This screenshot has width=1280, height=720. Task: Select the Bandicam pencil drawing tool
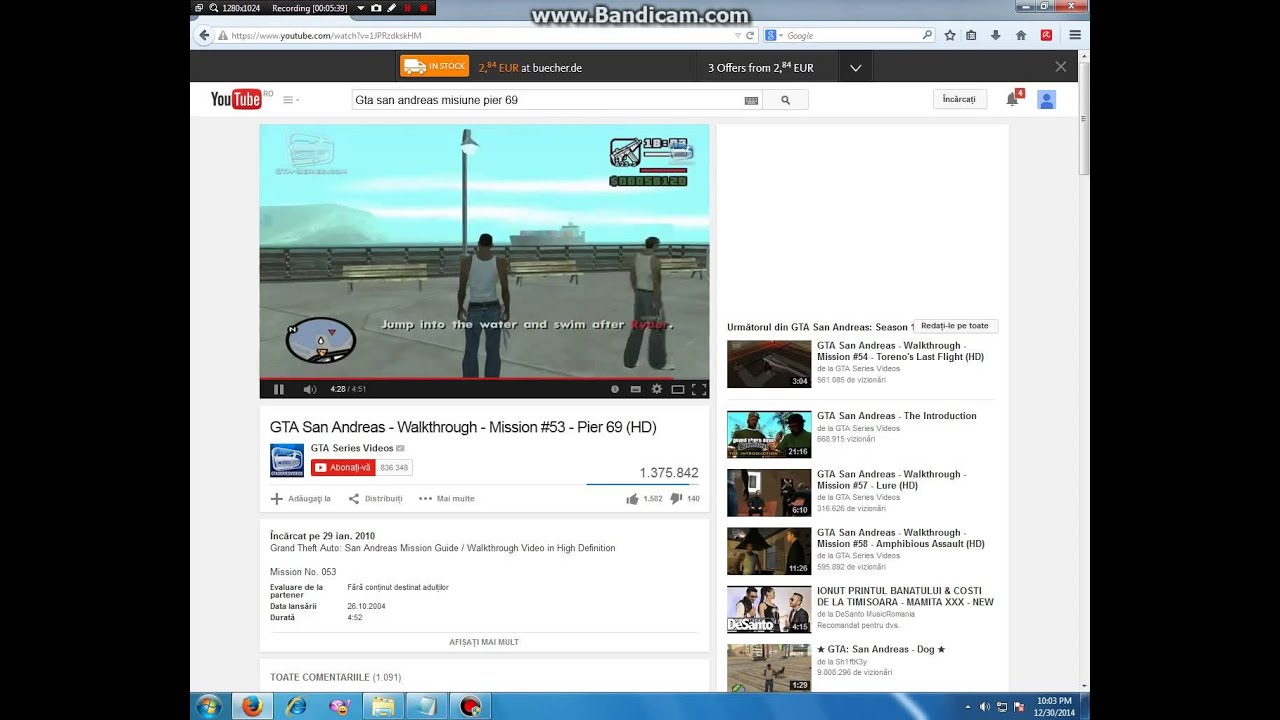click(392, 8)
